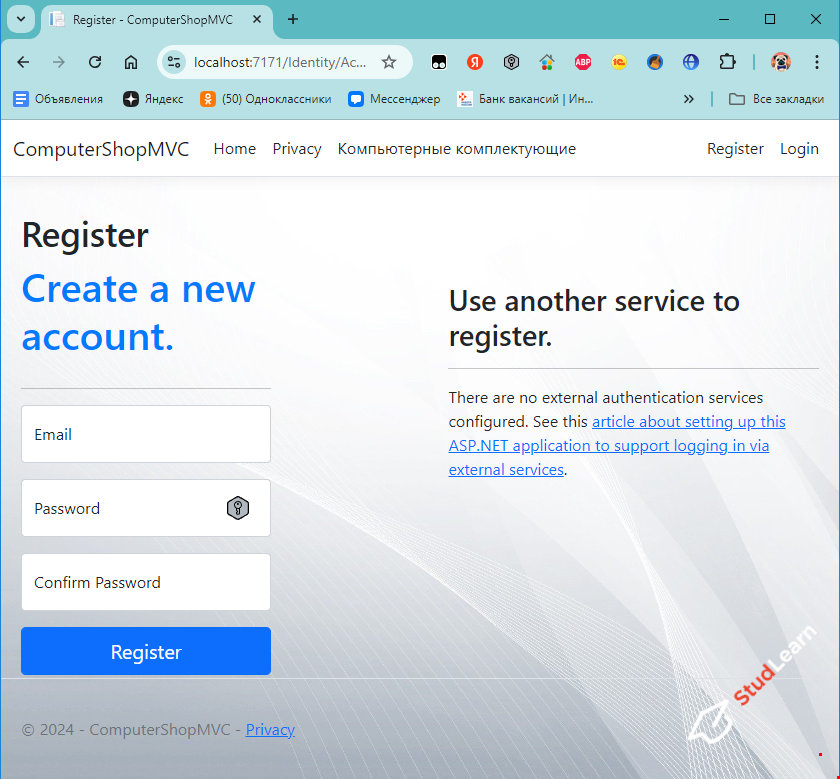This screenshot has width=840, height=779.
Task: Reveal the password using the eye toggle
Action: (x=238, y=508)
